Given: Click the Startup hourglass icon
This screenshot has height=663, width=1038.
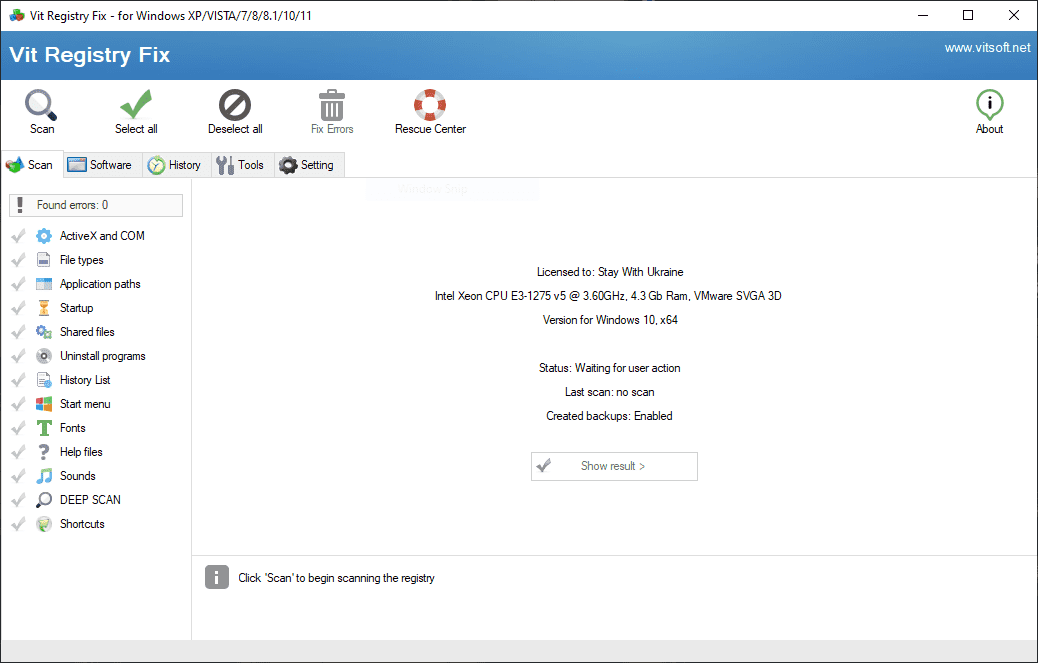Looking at the screenshot, I should (x=44, y=308).
